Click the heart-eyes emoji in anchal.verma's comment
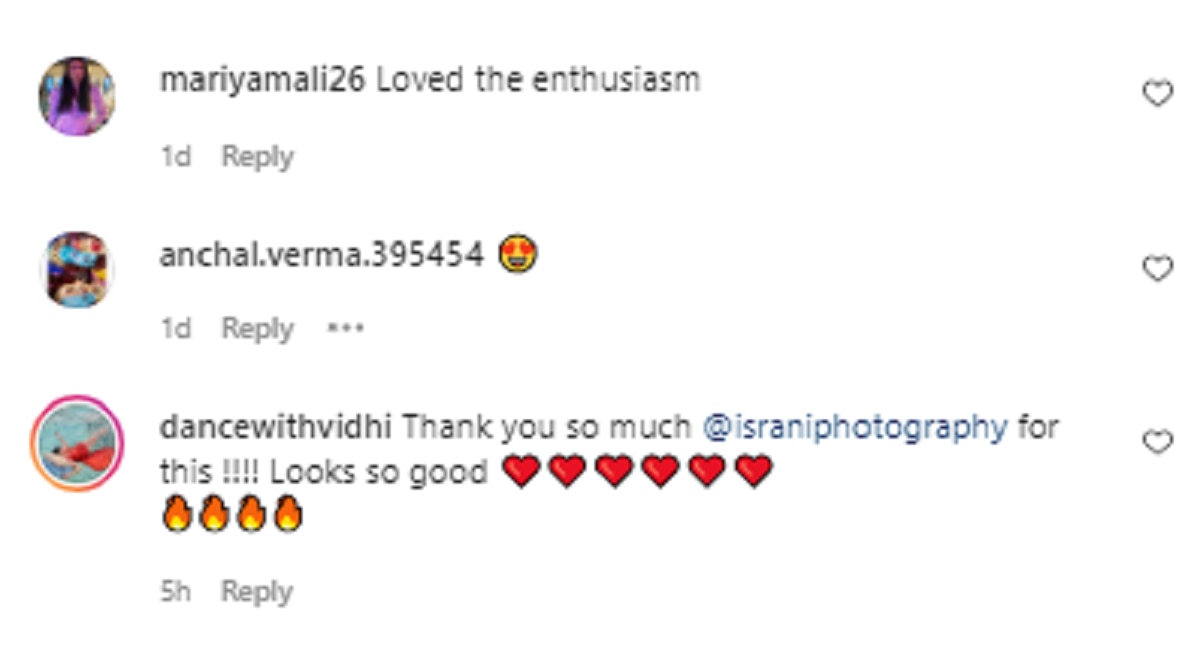 [518, 256]
